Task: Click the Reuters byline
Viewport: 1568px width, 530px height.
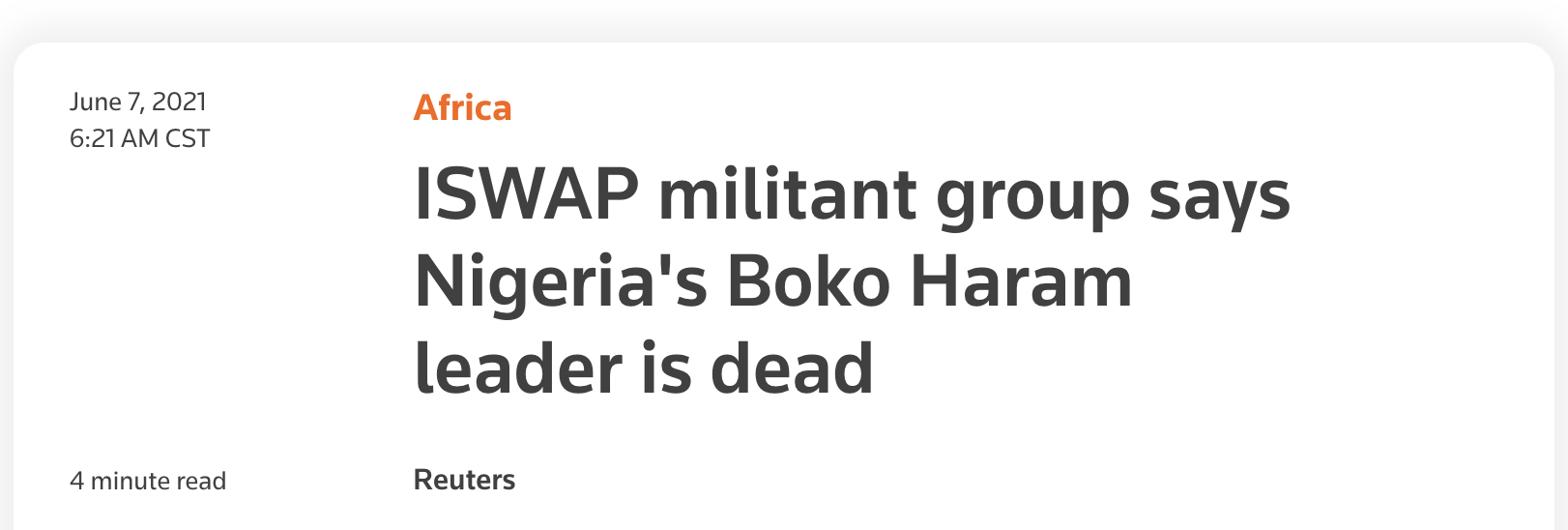Action: point(464,480)
